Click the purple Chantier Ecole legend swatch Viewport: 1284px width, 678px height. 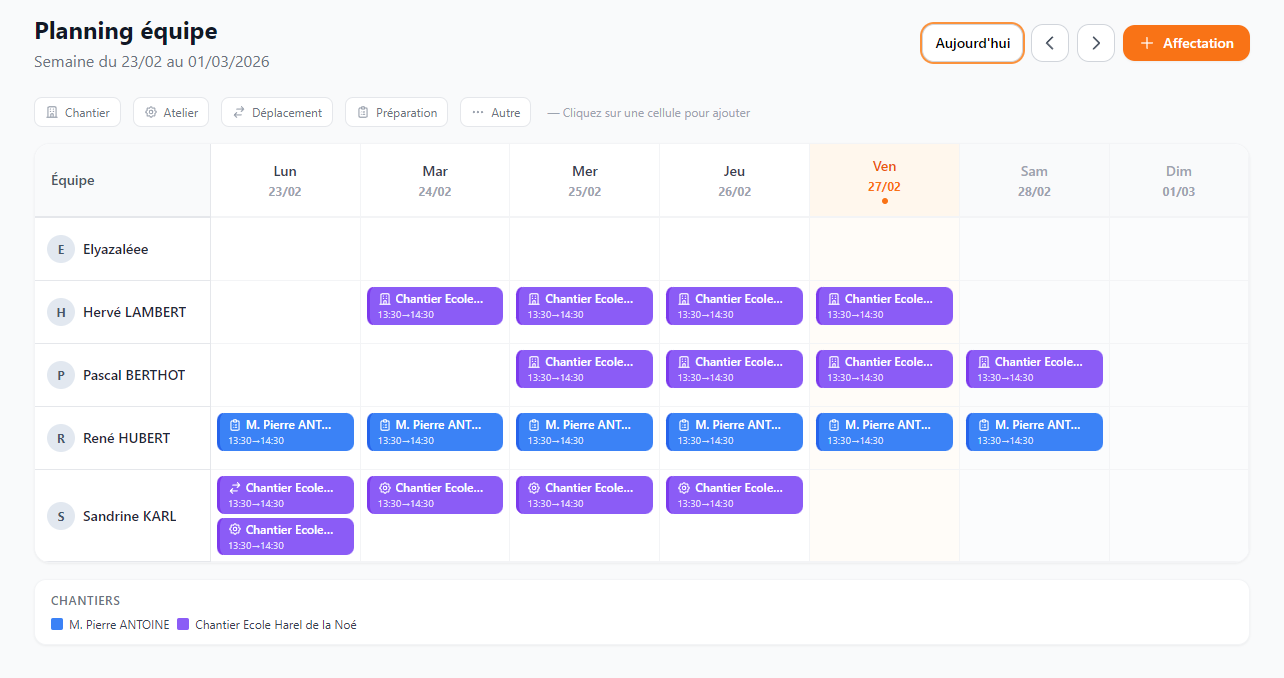183,624
